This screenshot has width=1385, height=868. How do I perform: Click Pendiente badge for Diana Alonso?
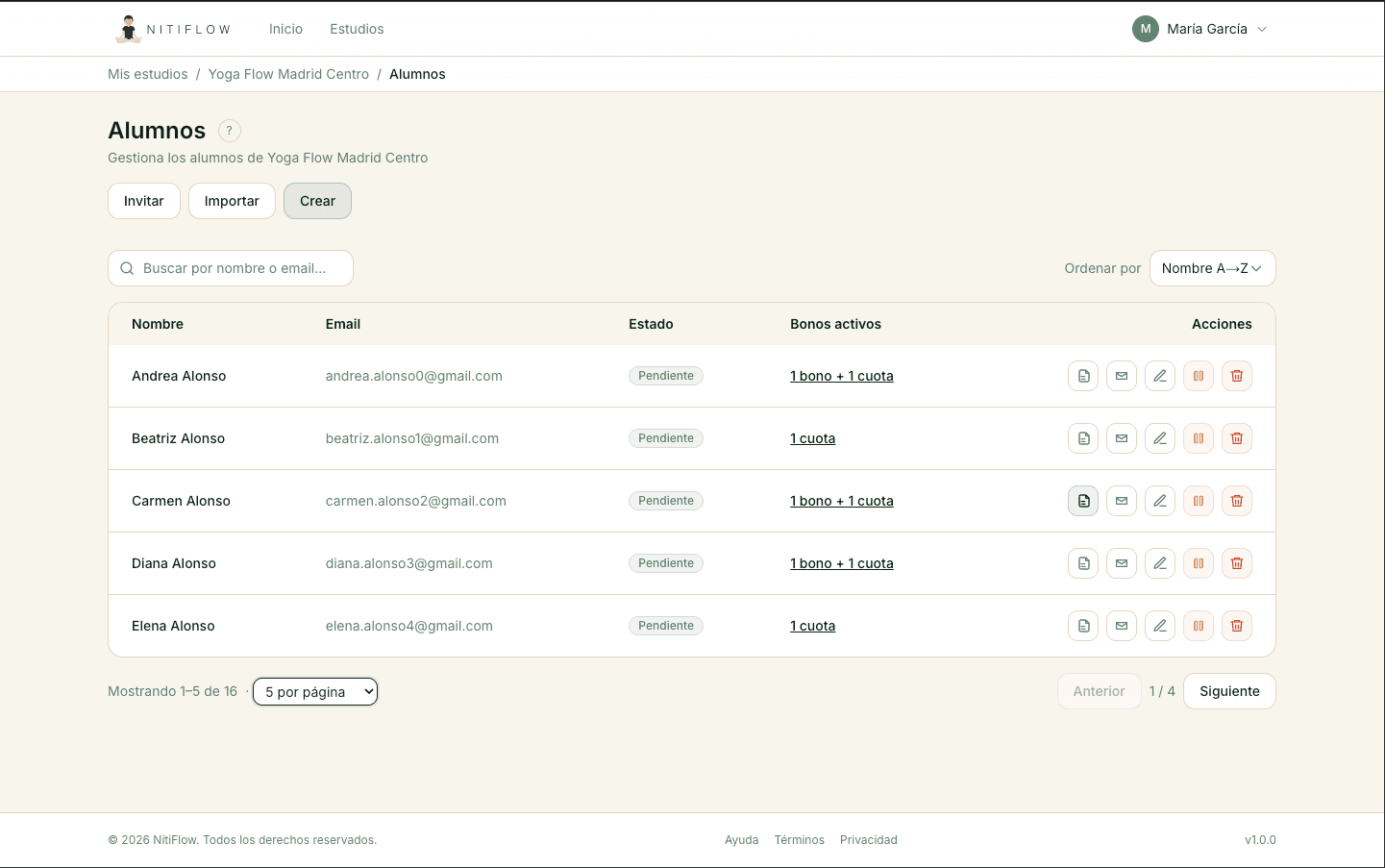click(x=666, y=563)
